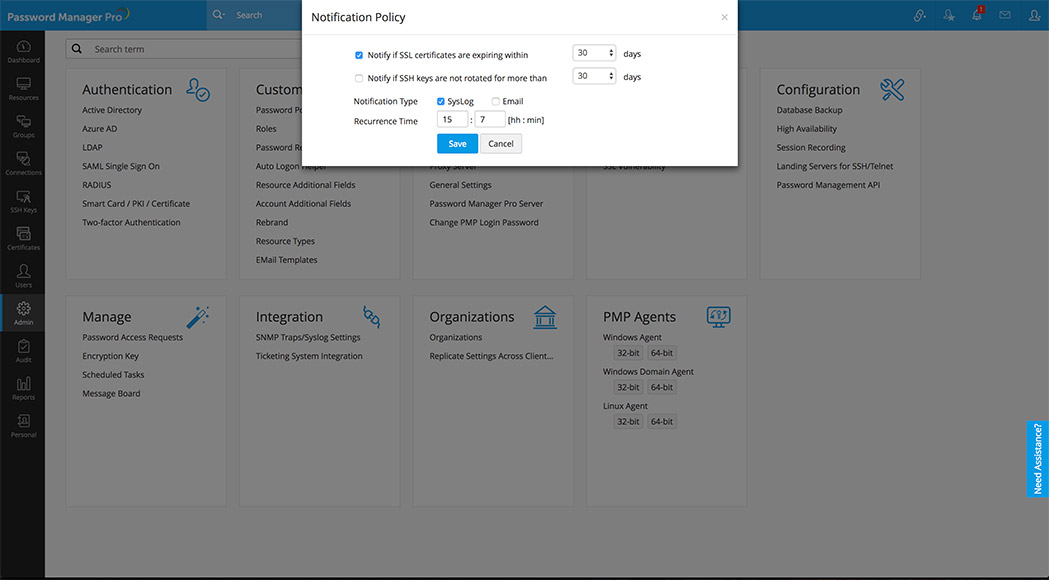
Task: Click the key icon in top bar
Action: coord(921,15)
